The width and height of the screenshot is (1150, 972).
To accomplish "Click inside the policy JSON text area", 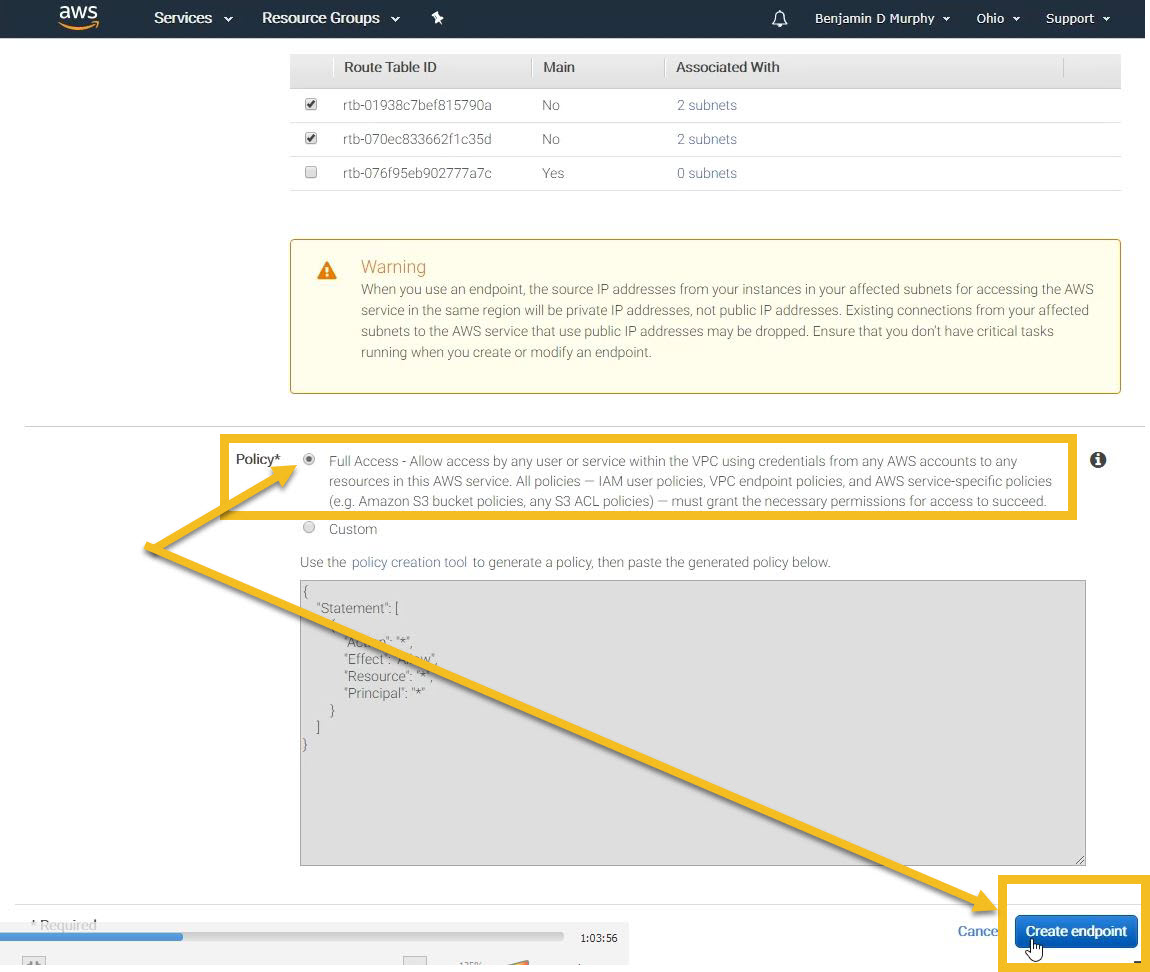I will (692, 723).
